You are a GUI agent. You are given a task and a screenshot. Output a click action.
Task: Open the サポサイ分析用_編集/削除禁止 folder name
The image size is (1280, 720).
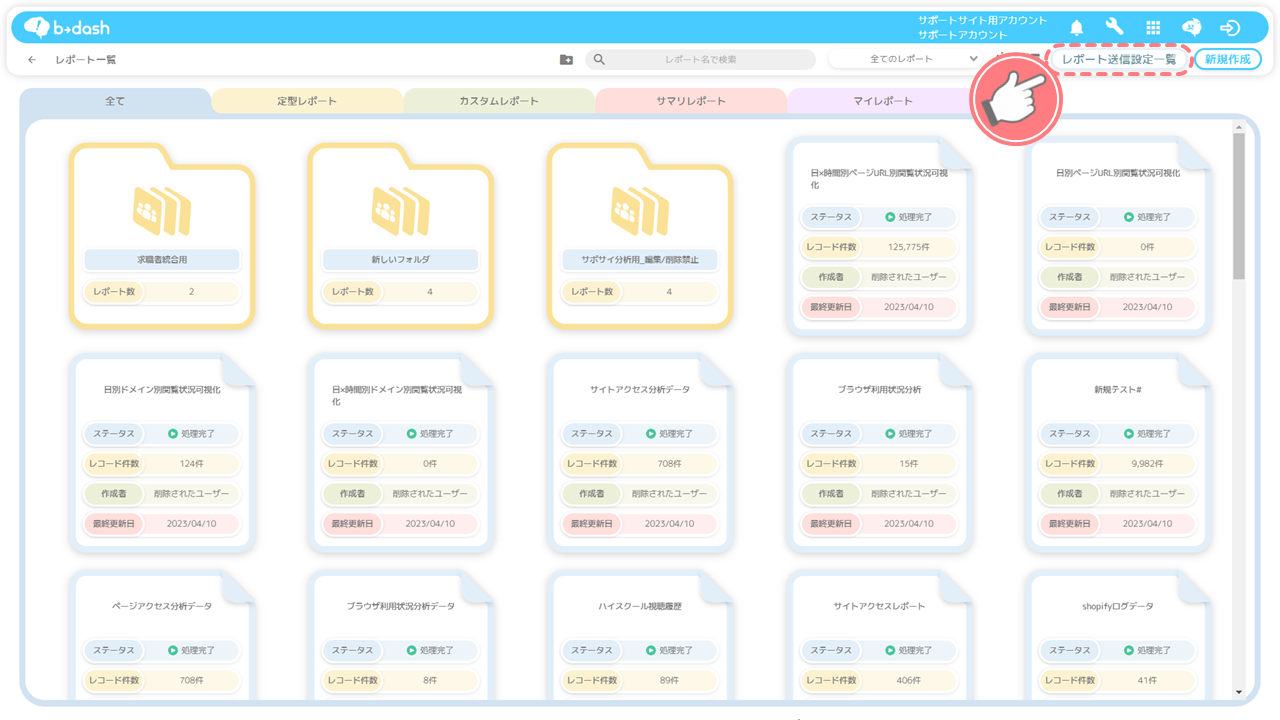[x=640, y=260]
